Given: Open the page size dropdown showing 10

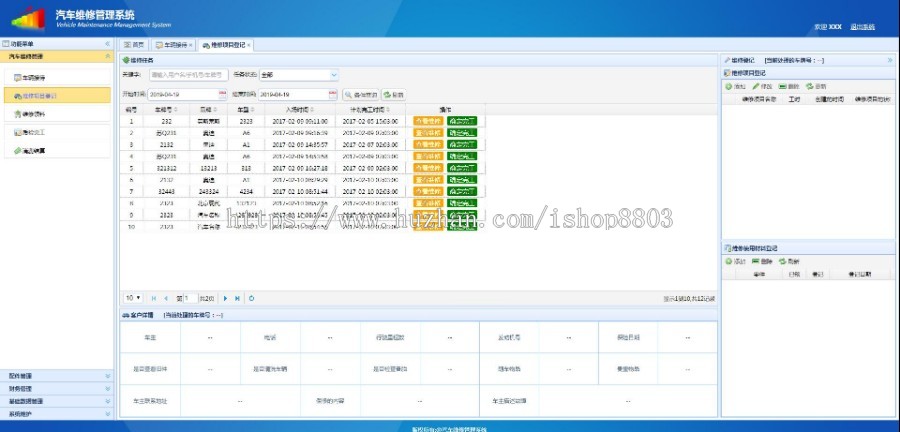Looking at the screenshot, I should 137,298.
